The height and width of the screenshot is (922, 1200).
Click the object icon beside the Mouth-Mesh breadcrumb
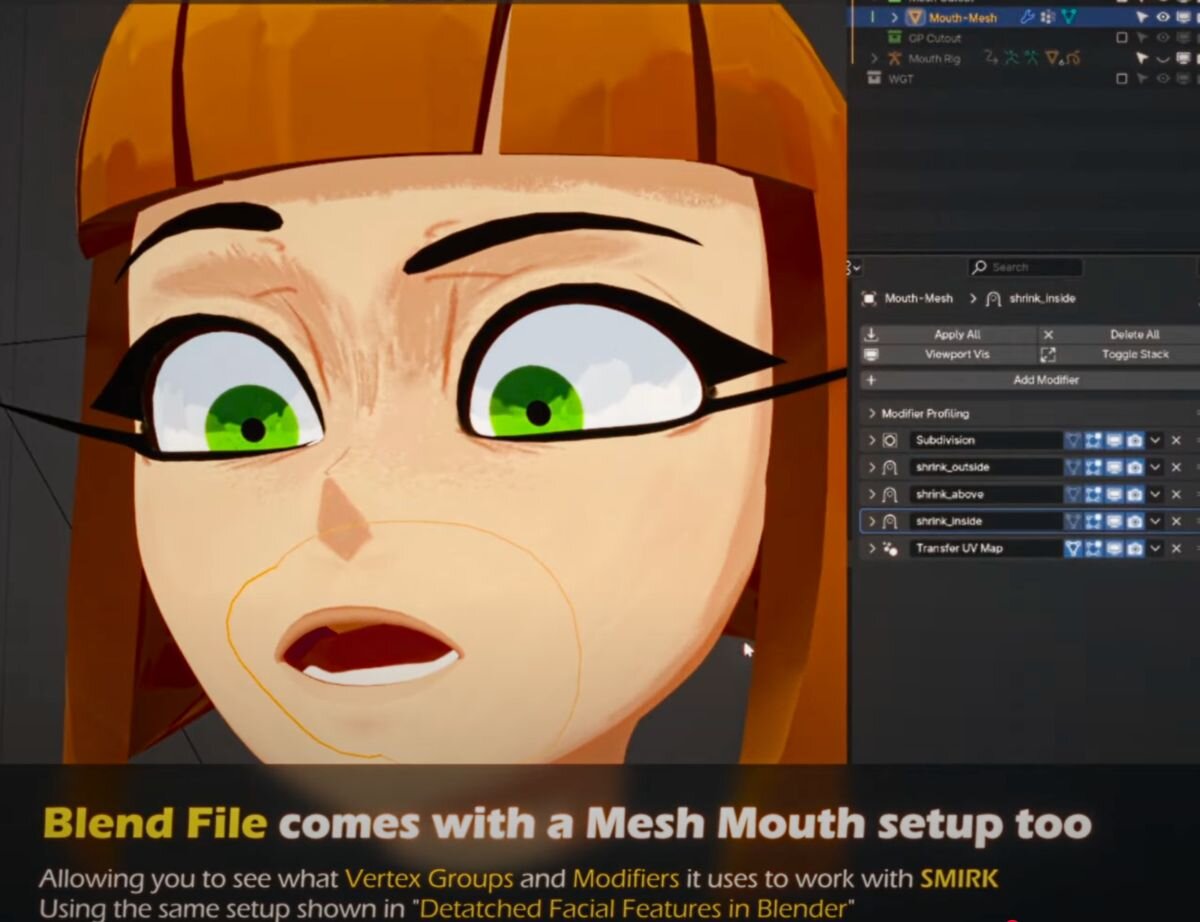[x=869, y=298]
